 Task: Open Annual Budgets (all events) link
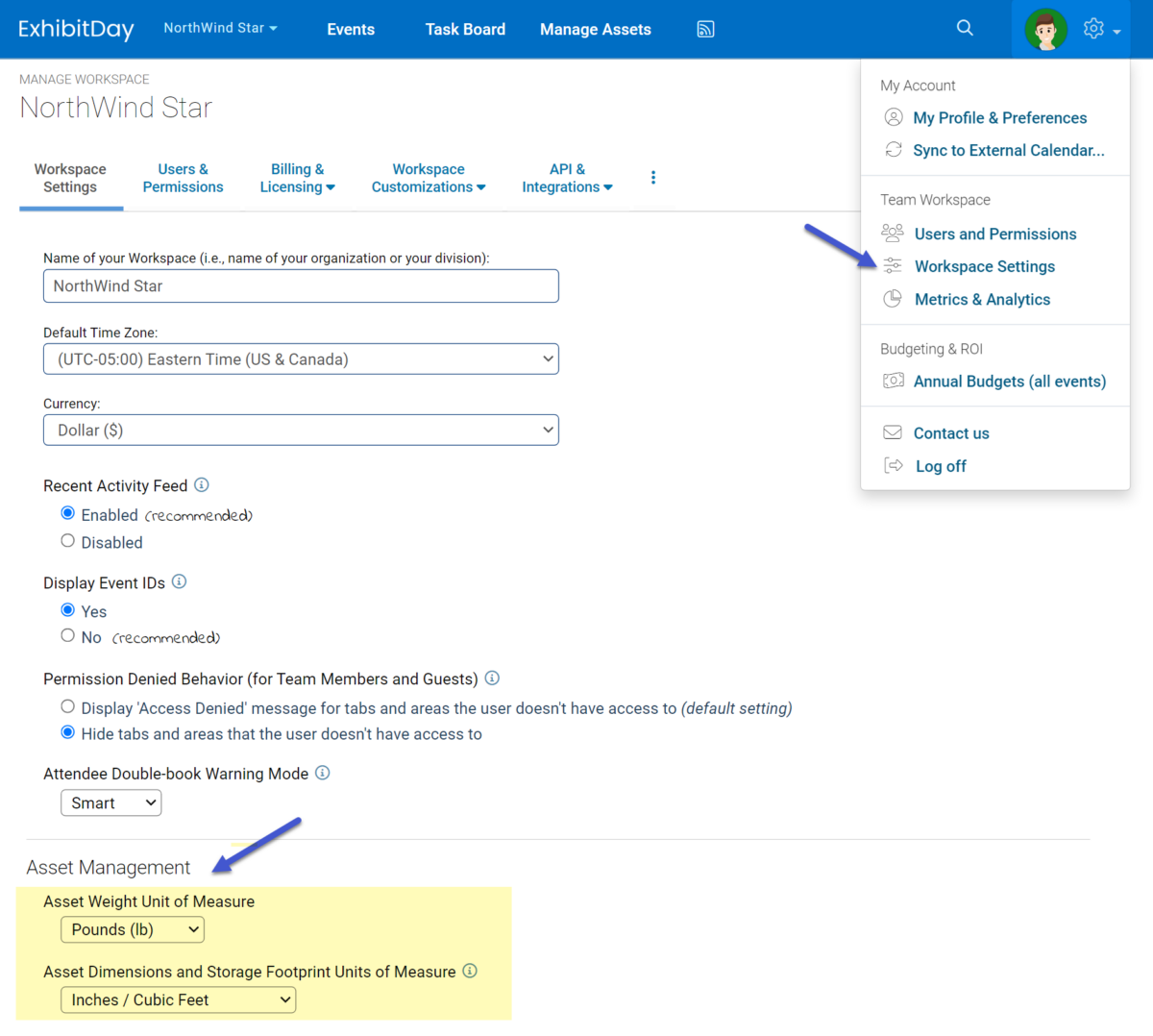(x=1010, y=382)
